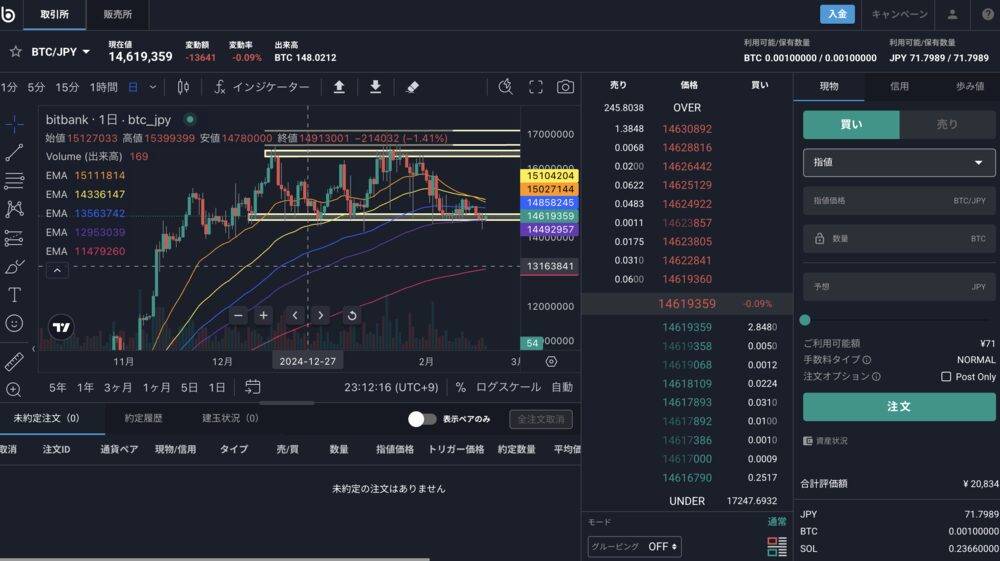The width and height of the screenshot is (1000, 561).
Task: Open the emoji sticker tool
Action: click(x=14, y=323)
